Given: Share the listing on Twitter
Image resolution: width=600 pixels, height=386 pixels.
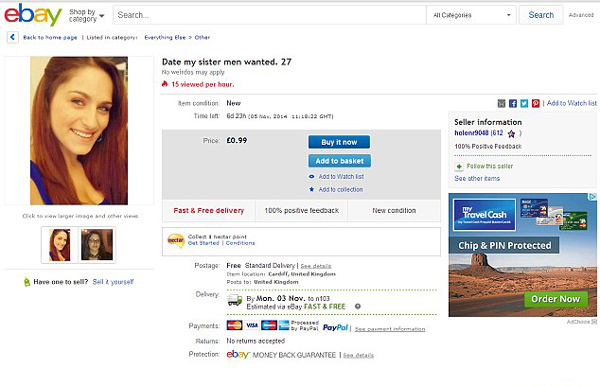Looking at the screenshot, I should coord(524,103).
